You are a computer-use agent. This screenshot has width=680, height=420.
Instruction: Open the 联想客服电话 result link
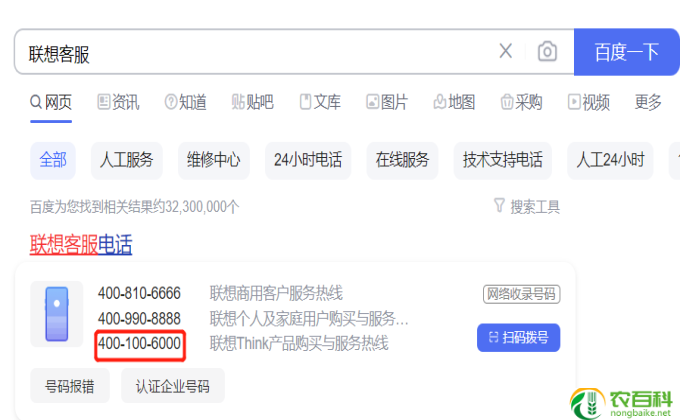coord(81,244)
